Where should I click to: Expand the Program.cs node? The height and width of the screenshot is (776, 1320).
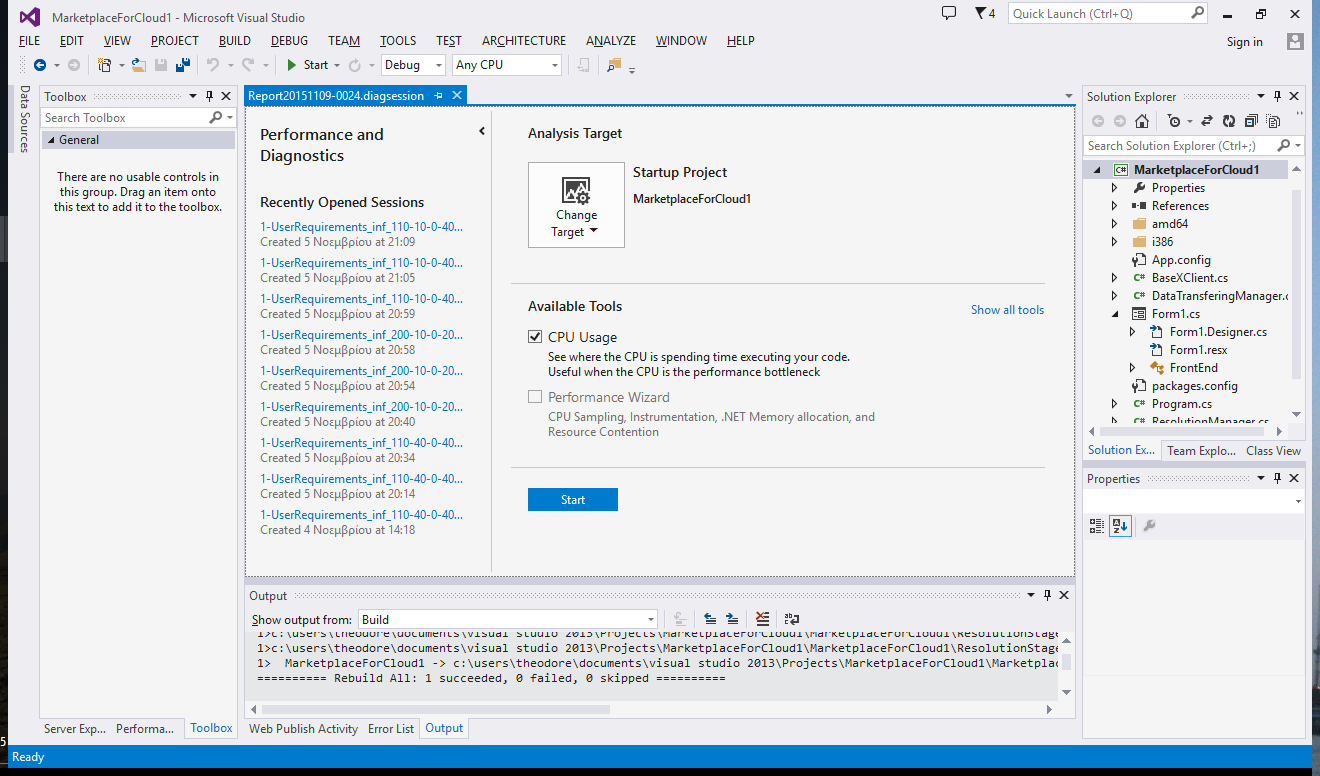tap(1115, 404)
